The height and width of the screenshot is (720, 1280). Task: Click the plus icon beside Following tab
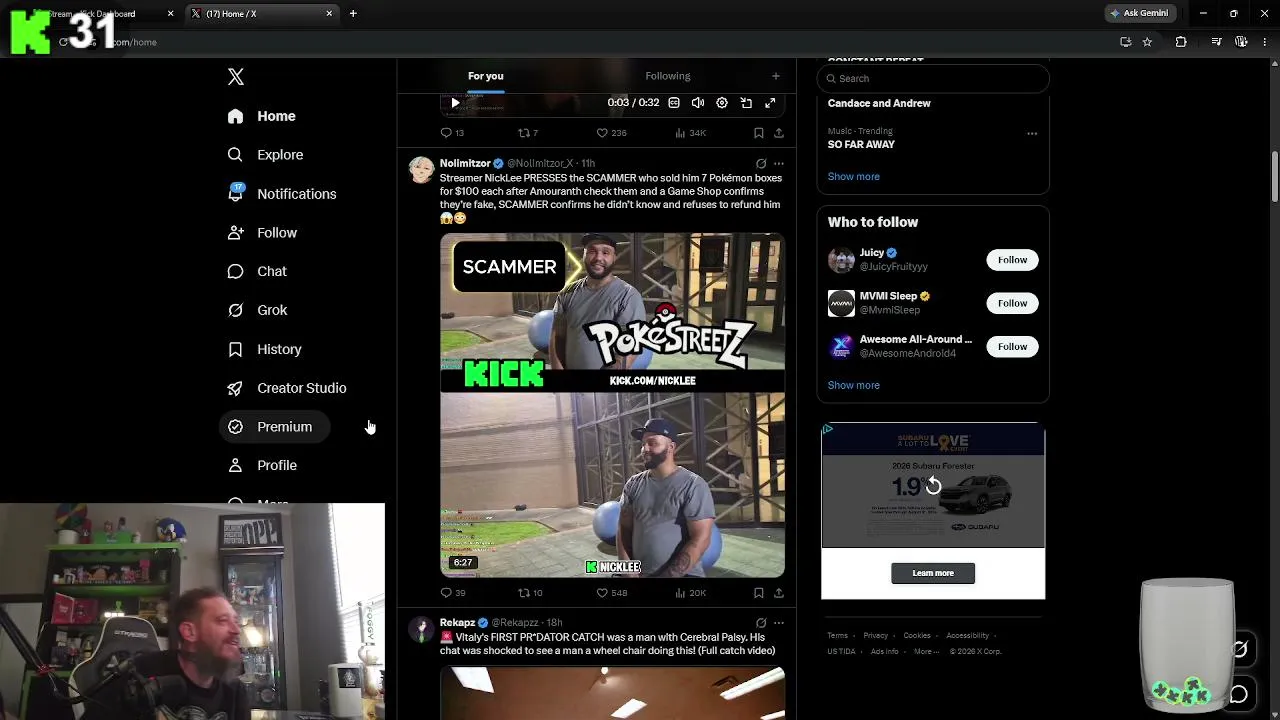775,76
